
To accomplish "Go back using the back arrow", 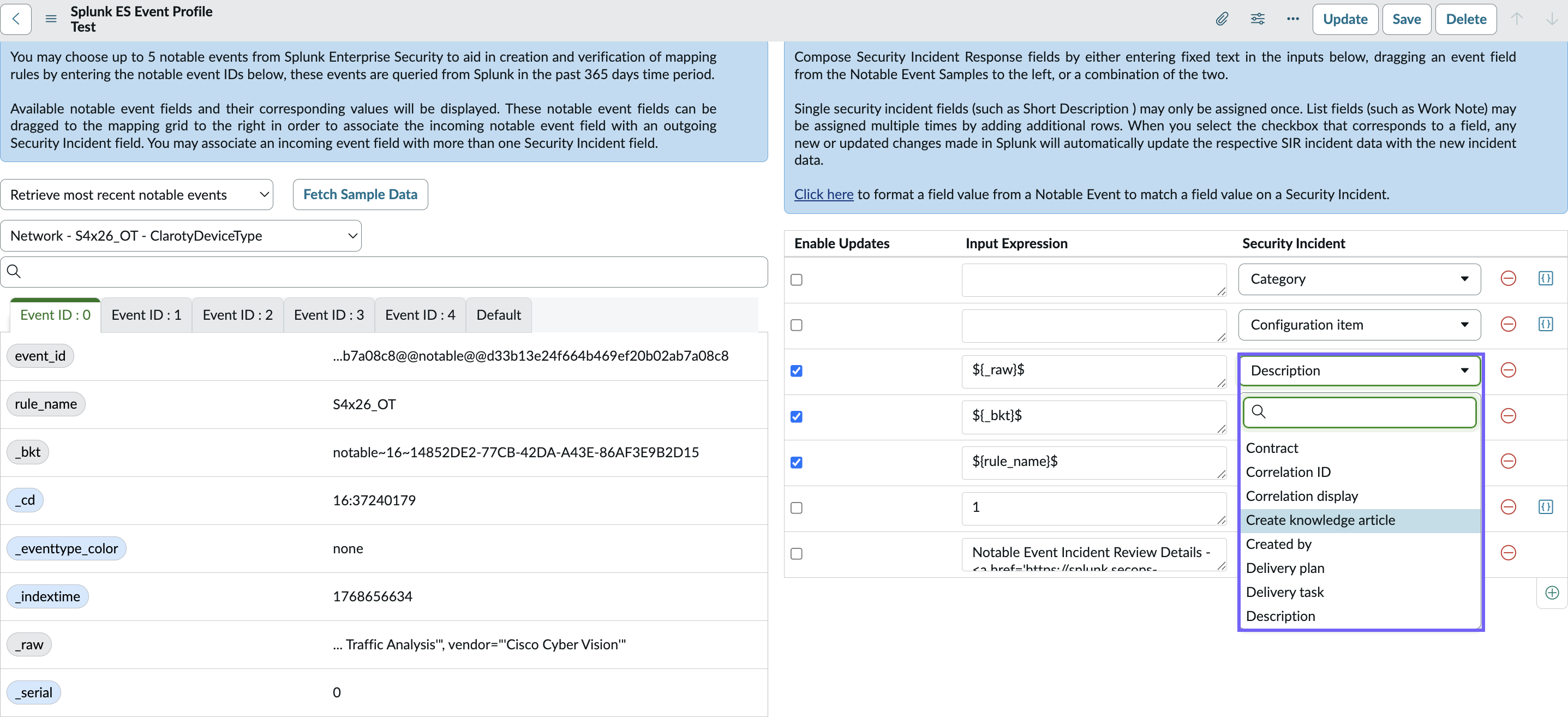I will point(16,19).
